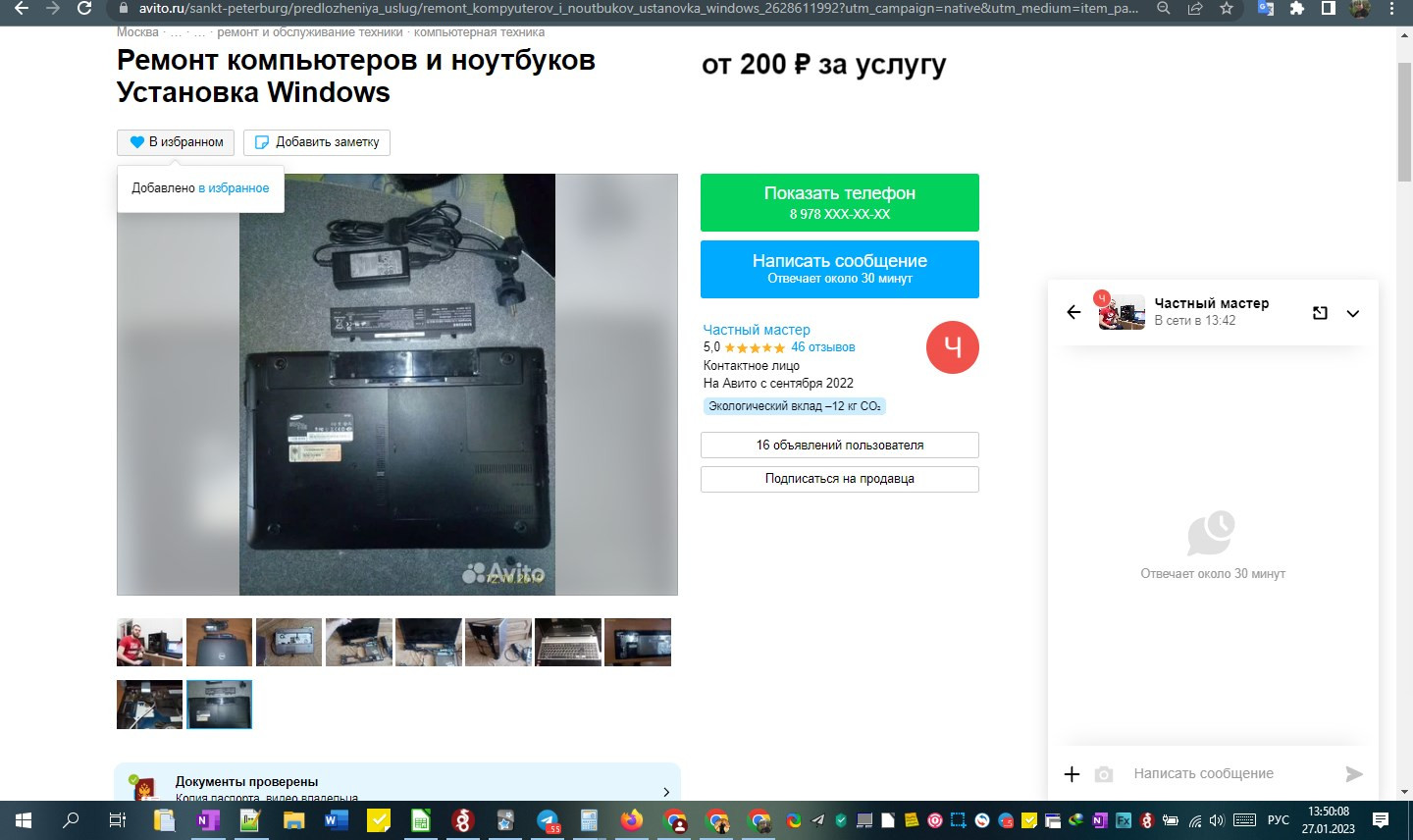Click Показать телефон green button
Screen dimensions: 1413x840
840,202
